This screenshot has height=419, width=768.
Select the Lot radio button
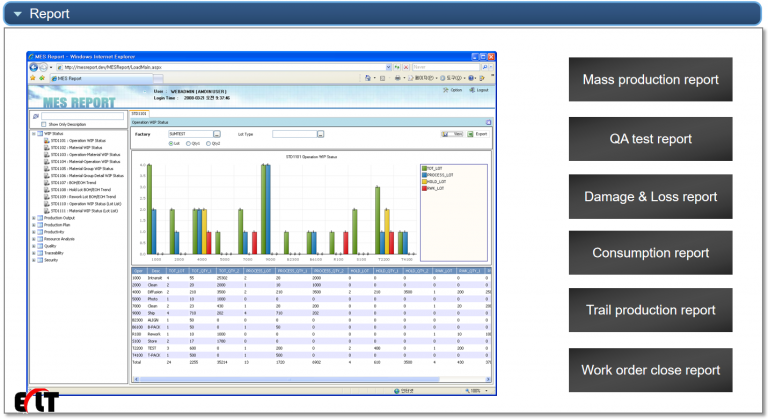(172, 142)
